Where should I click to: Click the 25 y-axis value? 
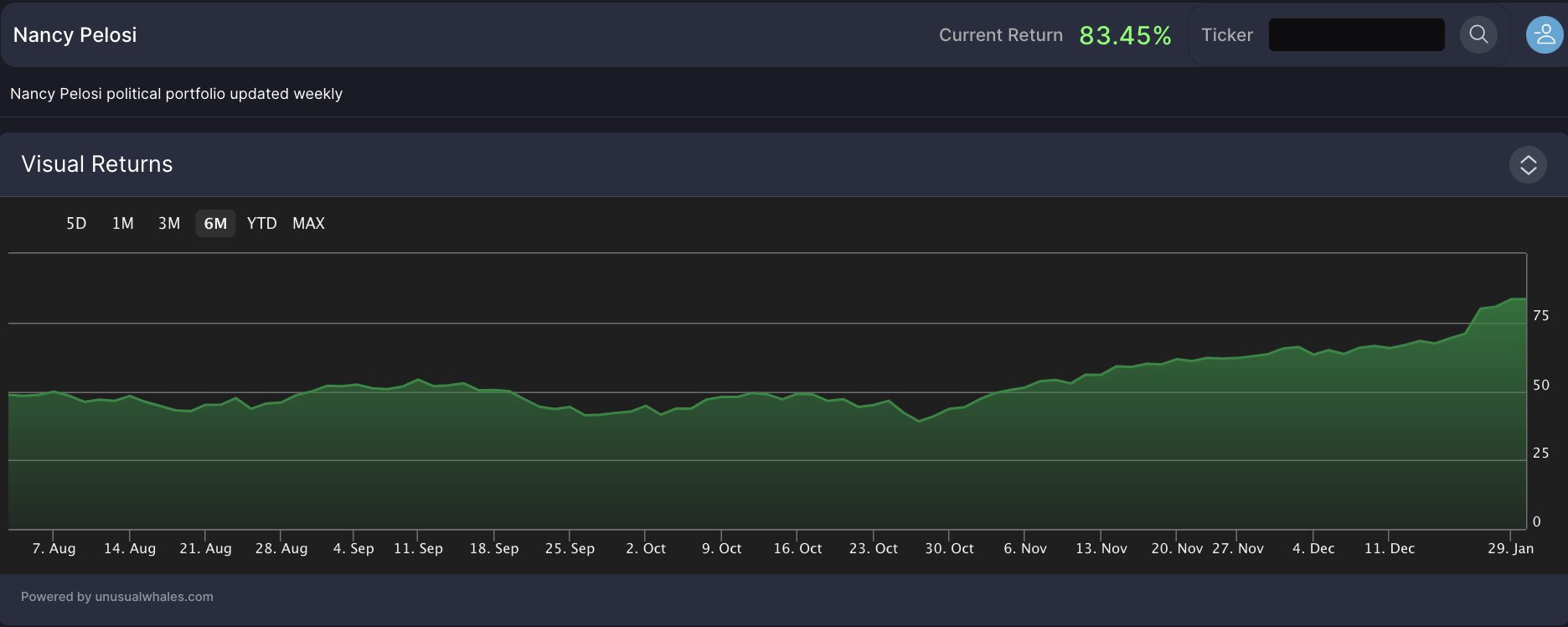(x=1541, y=453)
